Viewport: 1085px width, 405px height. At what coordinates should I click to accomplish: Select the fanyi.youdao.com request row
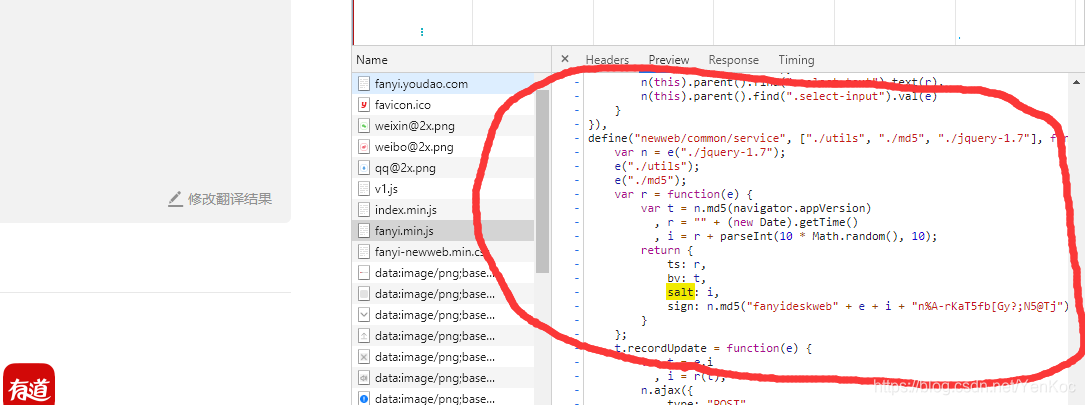point(443,84)
